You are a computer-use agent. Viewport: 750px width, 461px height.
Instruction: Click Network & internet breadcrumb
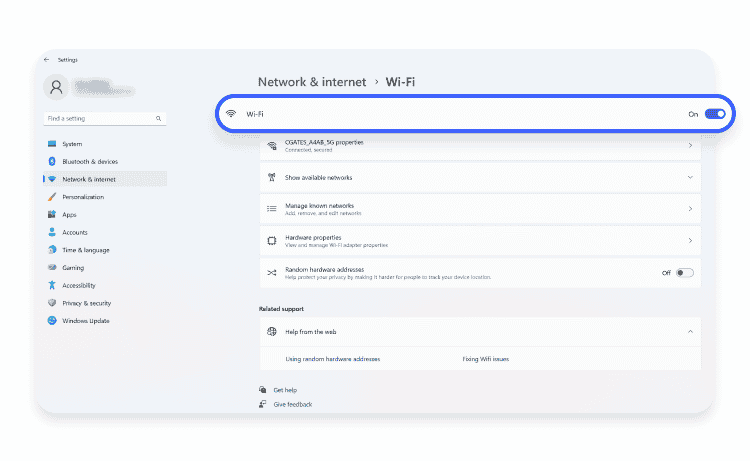click(x=312, y=82)
